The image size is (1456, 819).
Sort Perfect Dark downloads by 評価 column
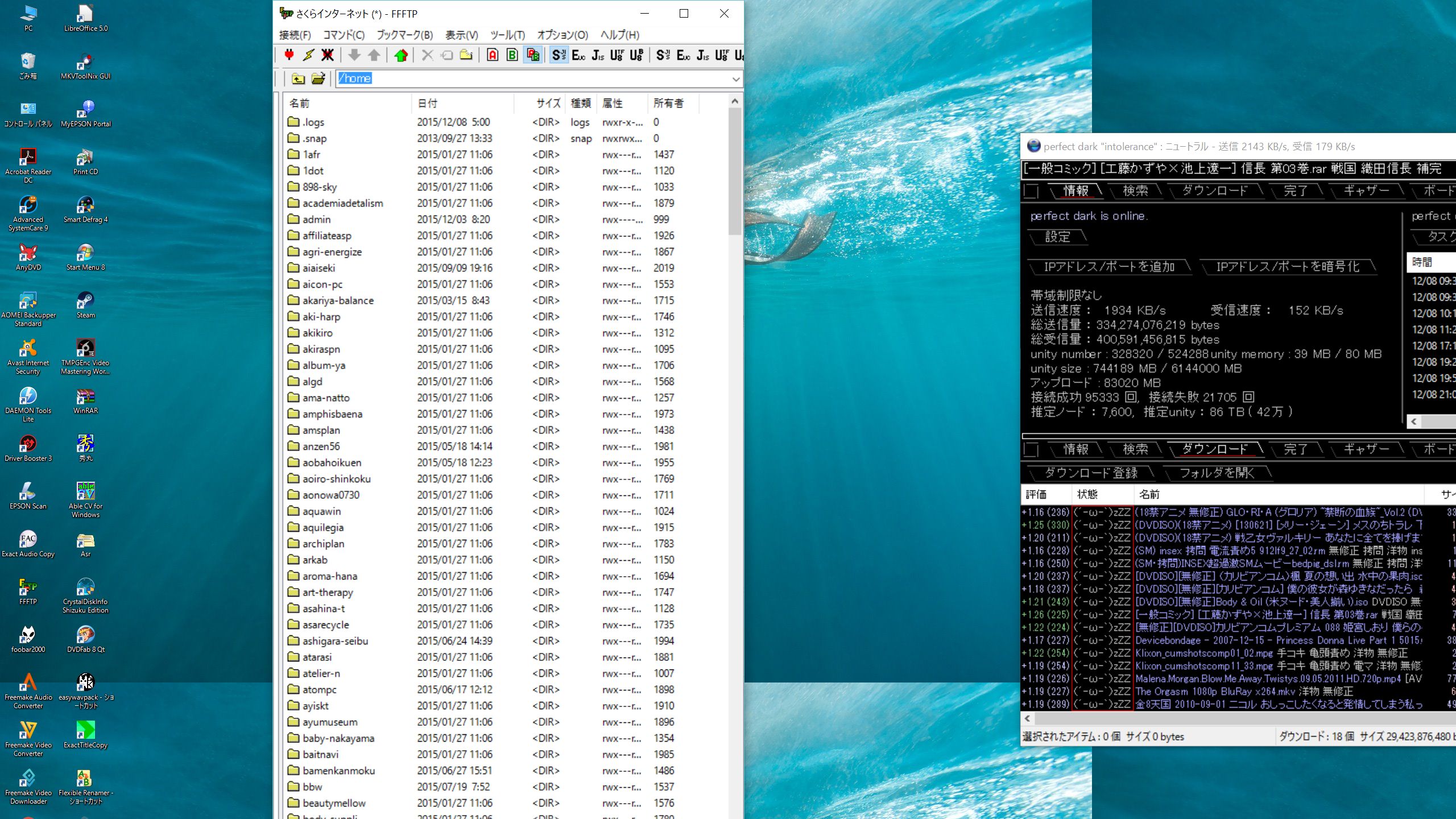(1046, 494)
